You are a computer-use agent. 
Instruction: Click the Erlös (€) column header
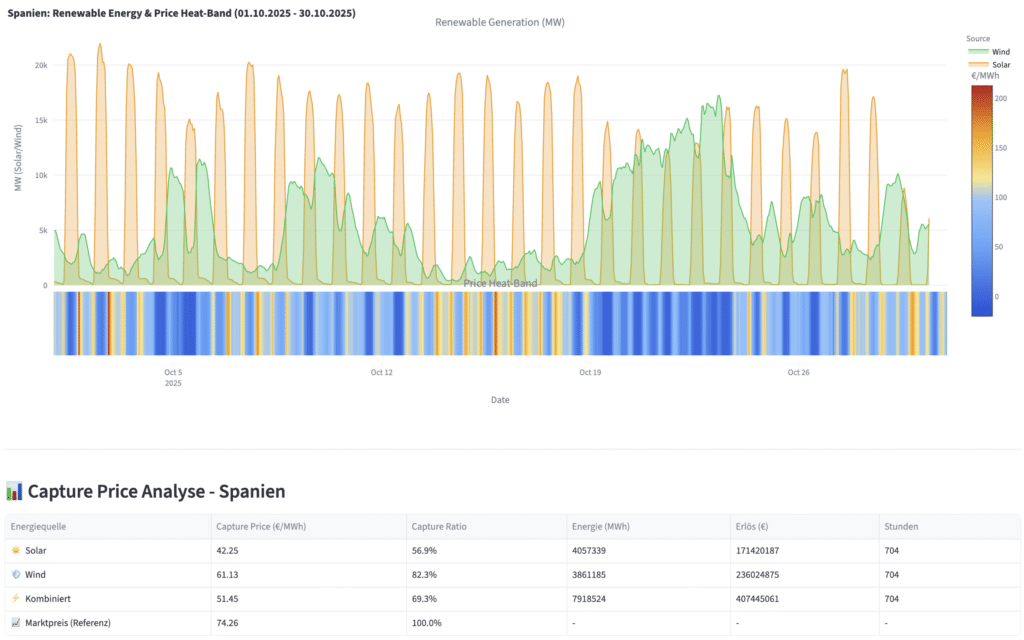click(x=752, y=526)
